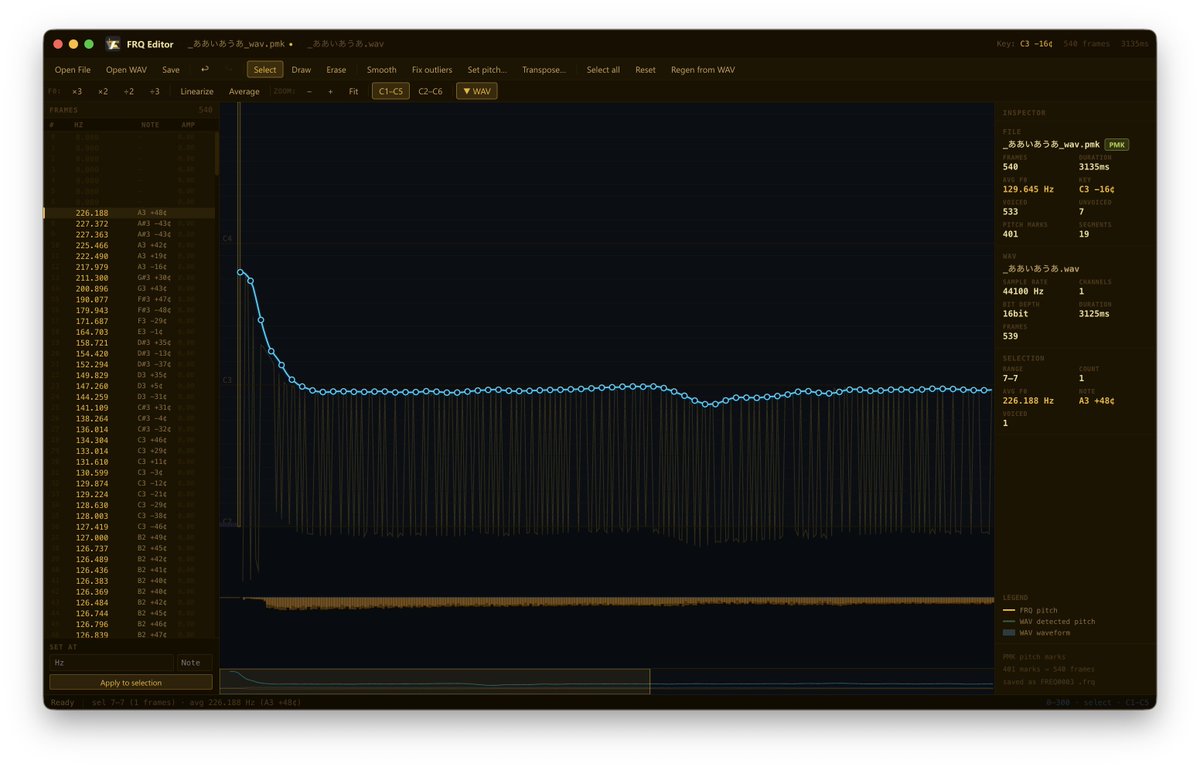The image size is (1200, 767).
Task: Activate the Select tool
Action: [265, 70]
